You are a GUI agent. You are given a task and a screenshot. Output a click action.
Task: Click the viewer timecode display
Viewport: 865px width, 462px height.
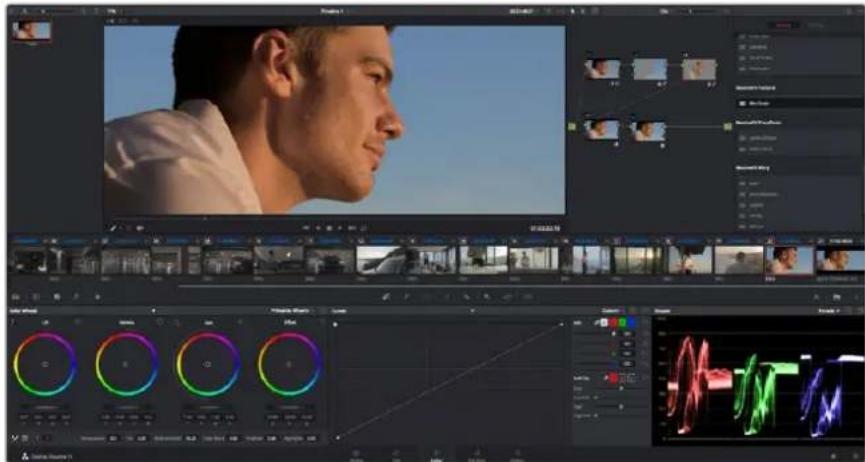pyautogui.click(x=545, y=228)
